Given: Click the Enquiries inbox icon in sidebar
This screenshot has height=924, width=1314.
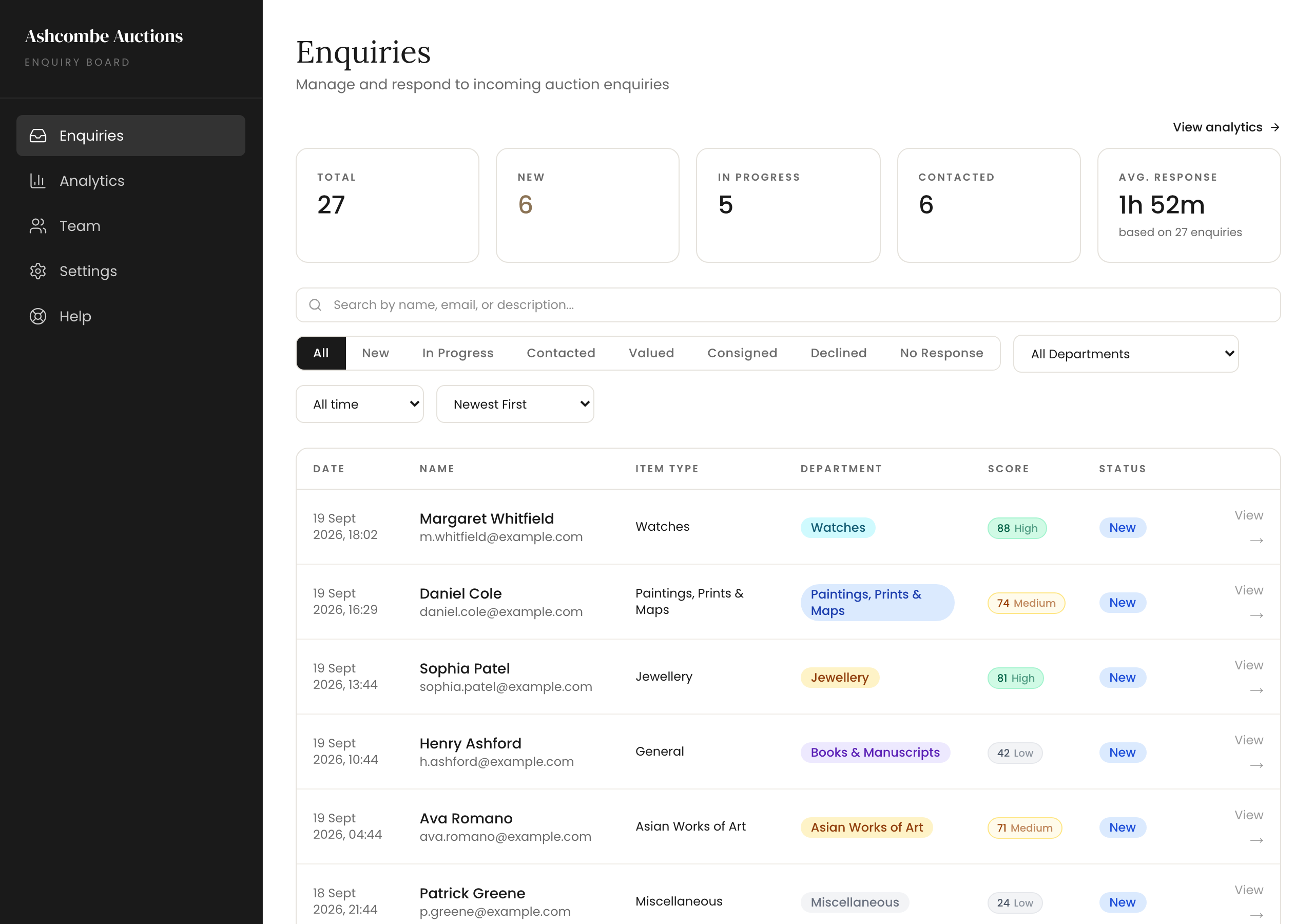Looking at the screenshot, I should coord(38,136).
